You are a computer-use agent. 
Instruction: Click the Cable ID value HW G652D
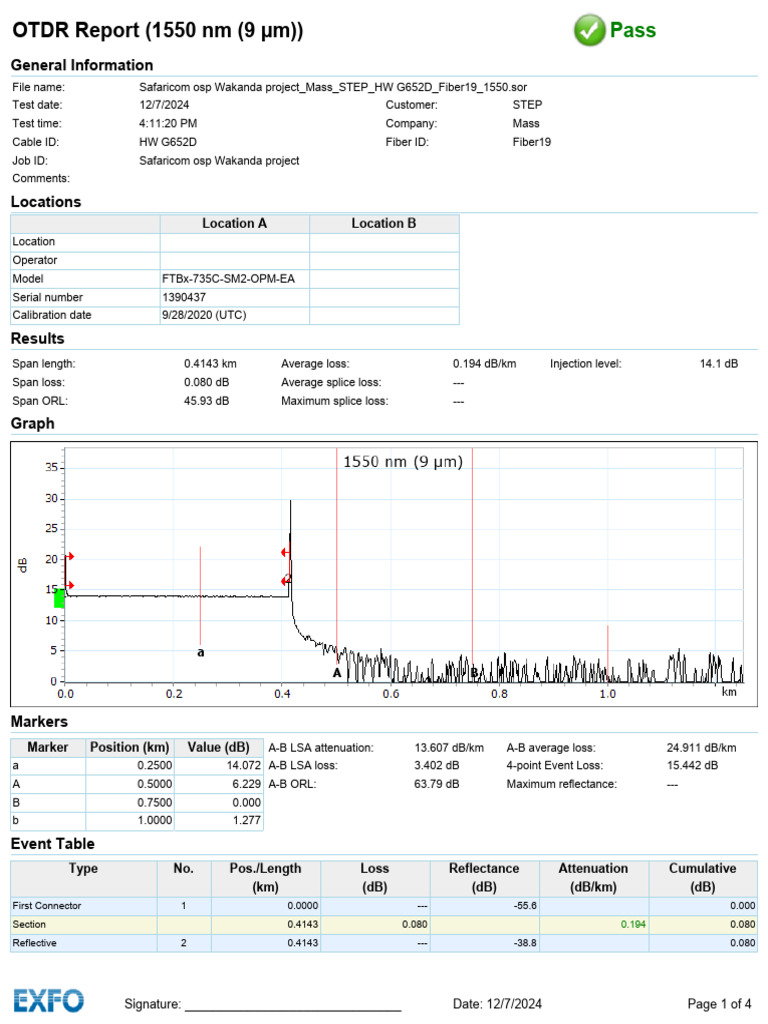click(x=168, y=142)
